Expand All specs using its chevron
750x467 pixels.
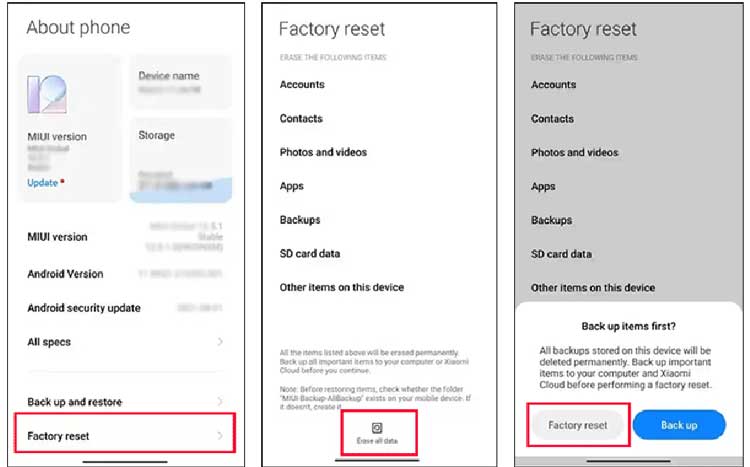pos(220,342)
